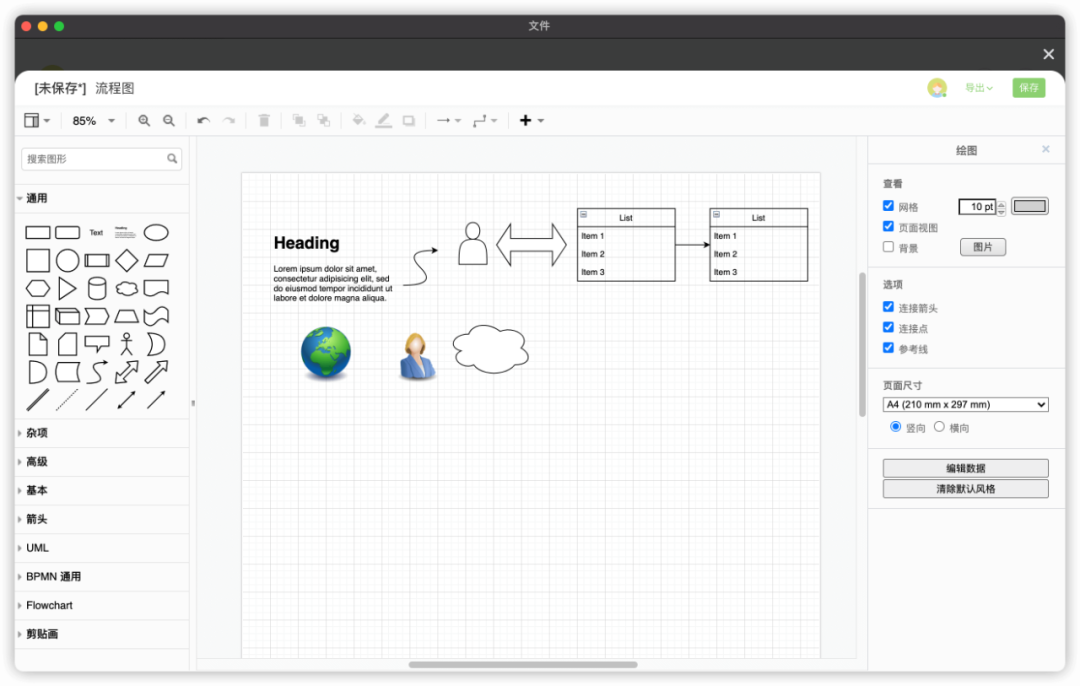Expand the 杂项 shapes section
This screenshot has height=686, width=1080.
[102, 433]
